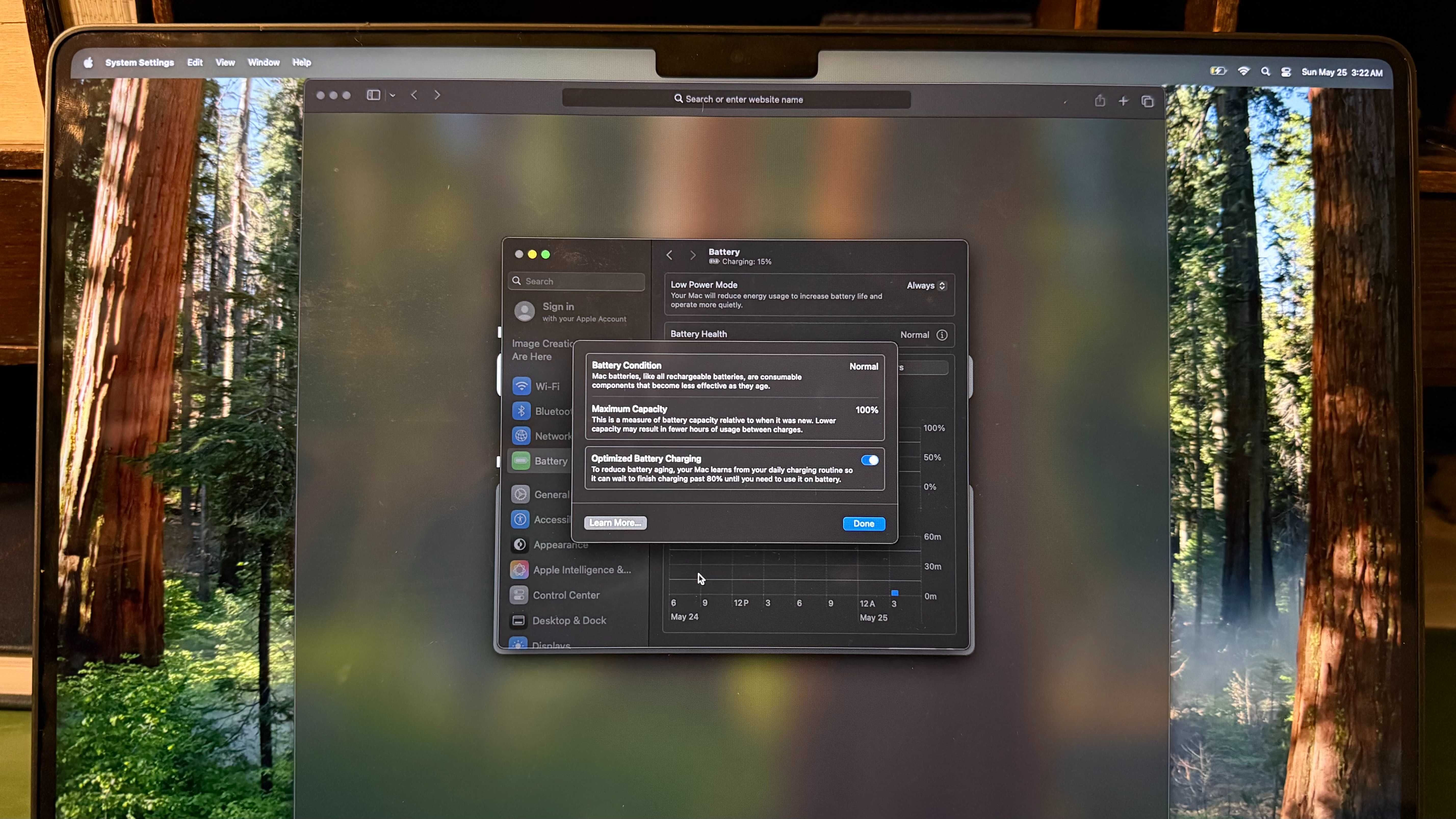Viewport: 1456px width, 819px height.
Task: Click the May 25 chart date label
Action: [x=873, y=618]
